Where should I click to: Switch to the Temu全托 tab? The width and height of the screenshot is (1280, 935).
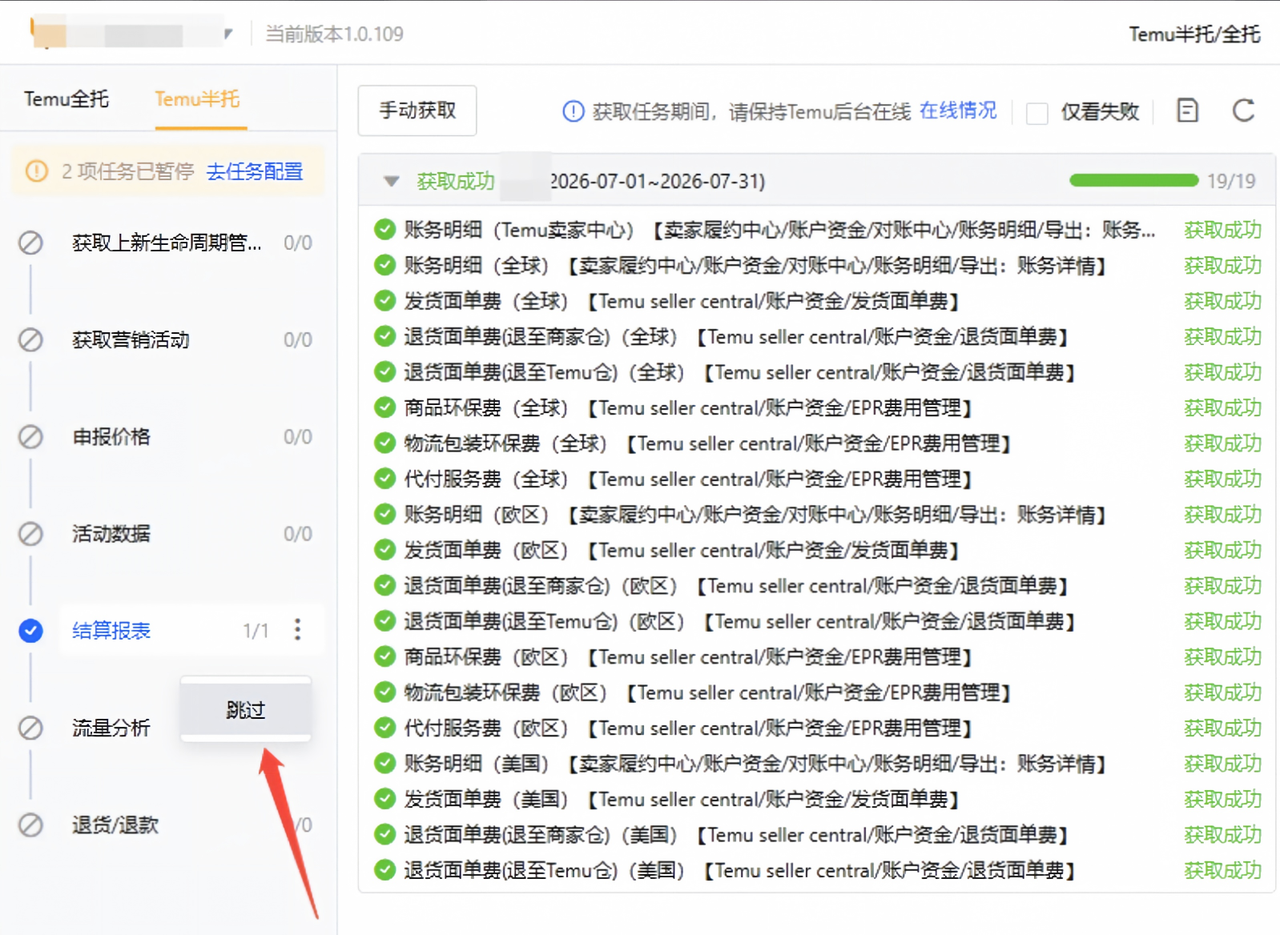pyautogui.click(x=67, y=99)
